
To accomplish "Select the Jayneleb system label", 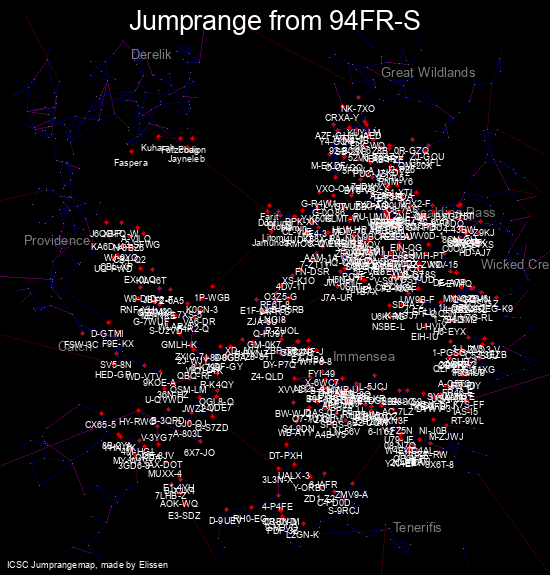I will click(x=186, y=159).
